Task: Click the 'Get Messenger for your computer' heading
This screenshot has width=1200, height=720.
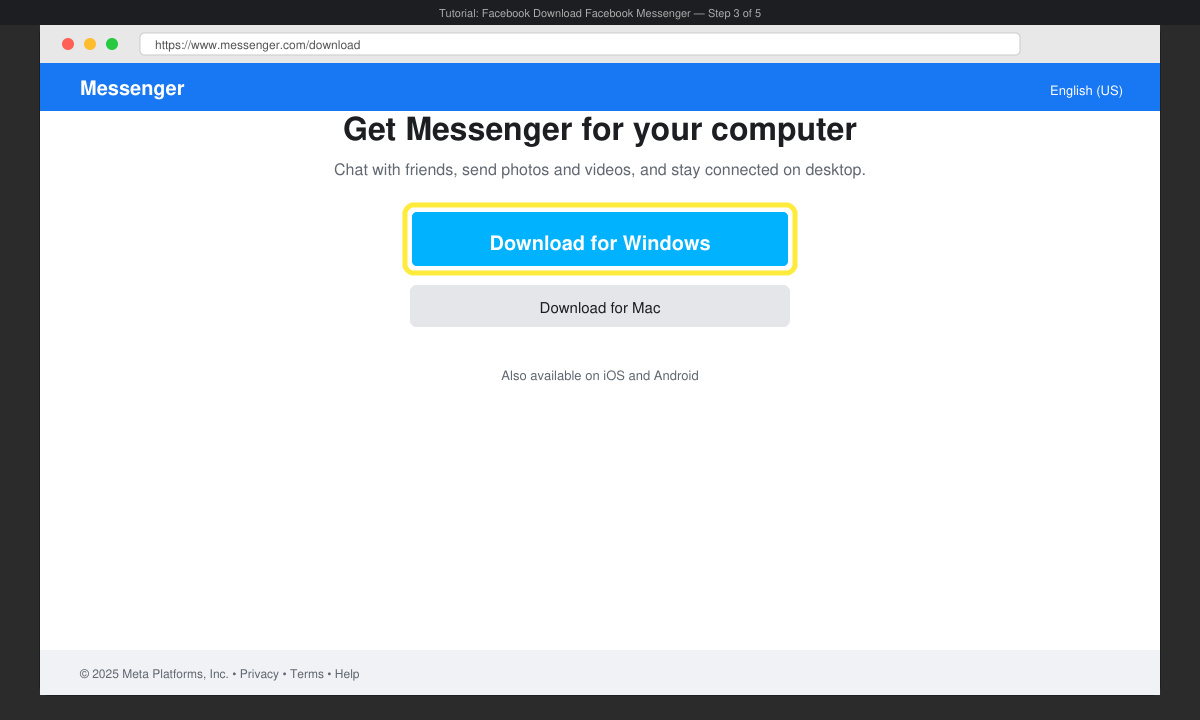Action: coord(600,130)
